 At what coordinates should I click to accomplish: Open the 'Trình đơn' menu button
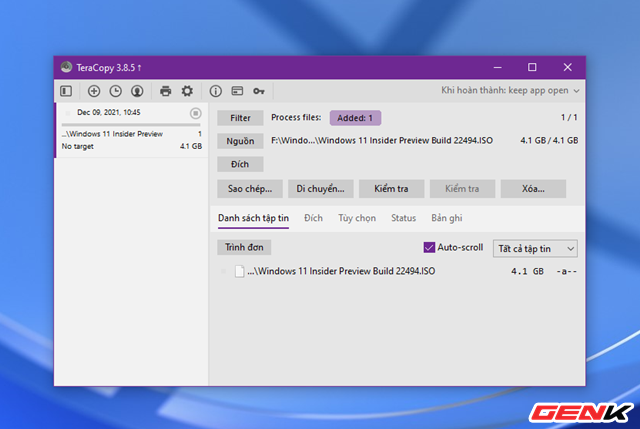pos(244,247)
